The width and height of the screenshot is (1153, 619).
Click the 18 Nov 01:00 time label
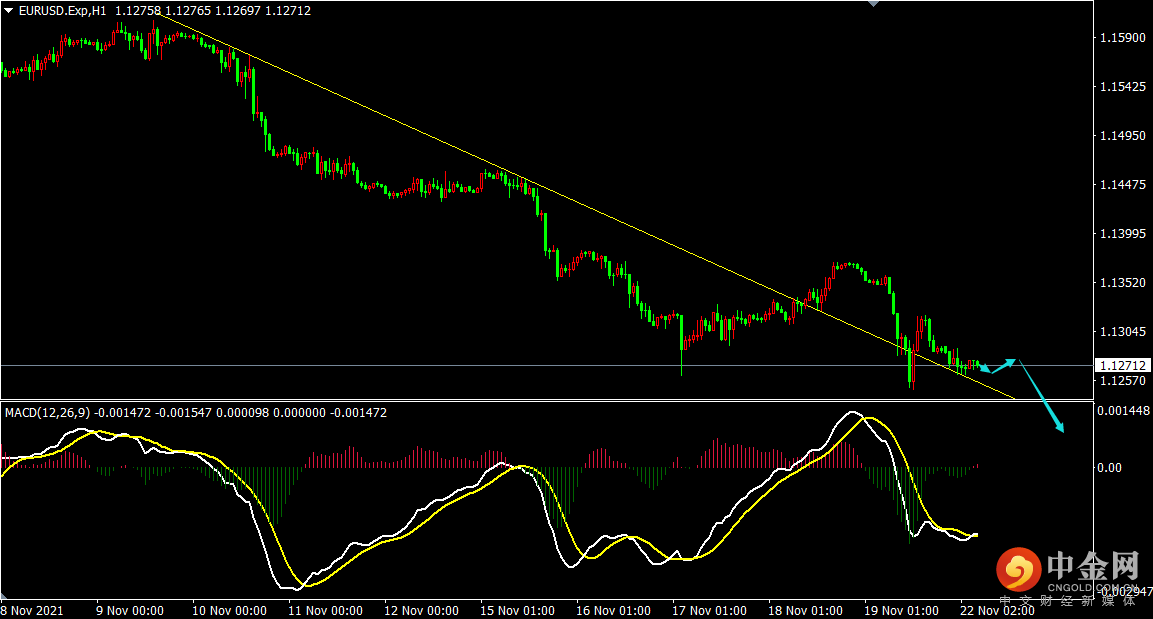click(x=806, y=611)
